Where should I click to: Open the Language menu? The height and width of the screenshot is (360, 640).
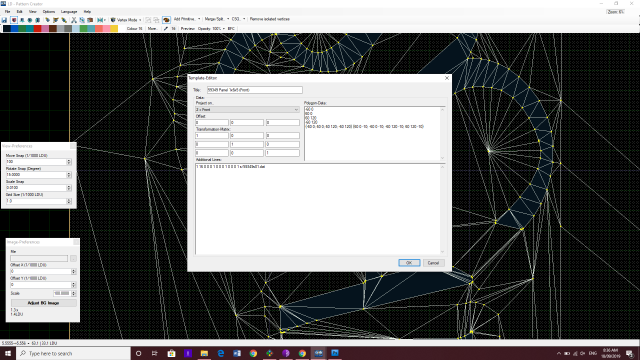click(x=69, y=11)
